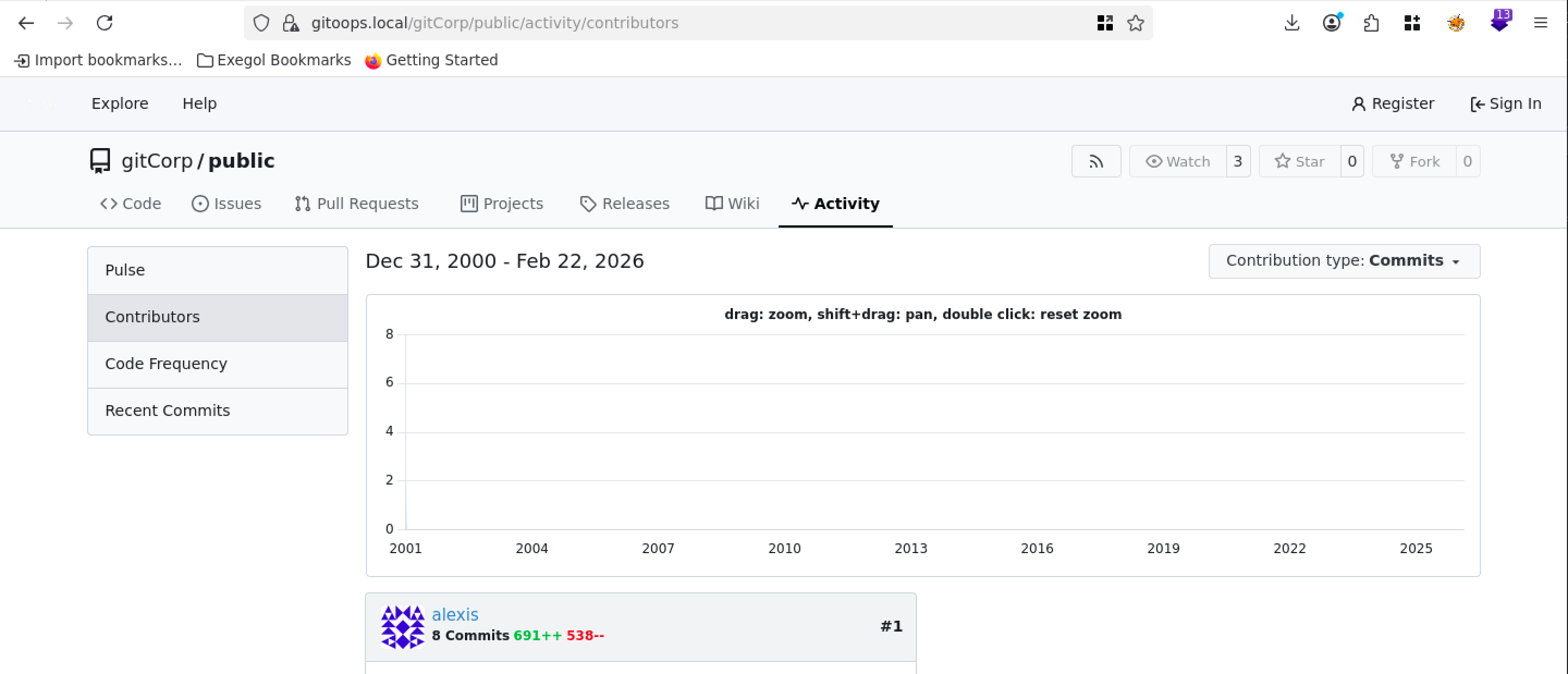The width and height of the screenshot is (1568, 674).
Task: Bookmark page with the star icon
Action: click(x=1135, y=23)
